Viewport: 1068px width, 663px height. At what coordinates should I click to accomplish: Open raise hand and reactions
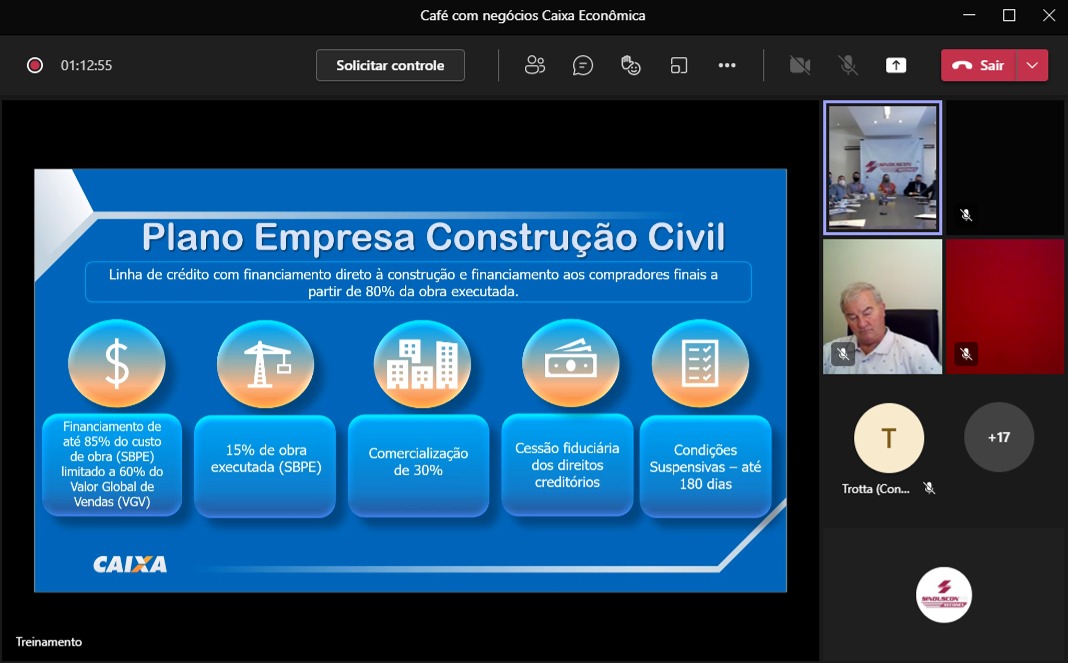[x=631, y=65]
